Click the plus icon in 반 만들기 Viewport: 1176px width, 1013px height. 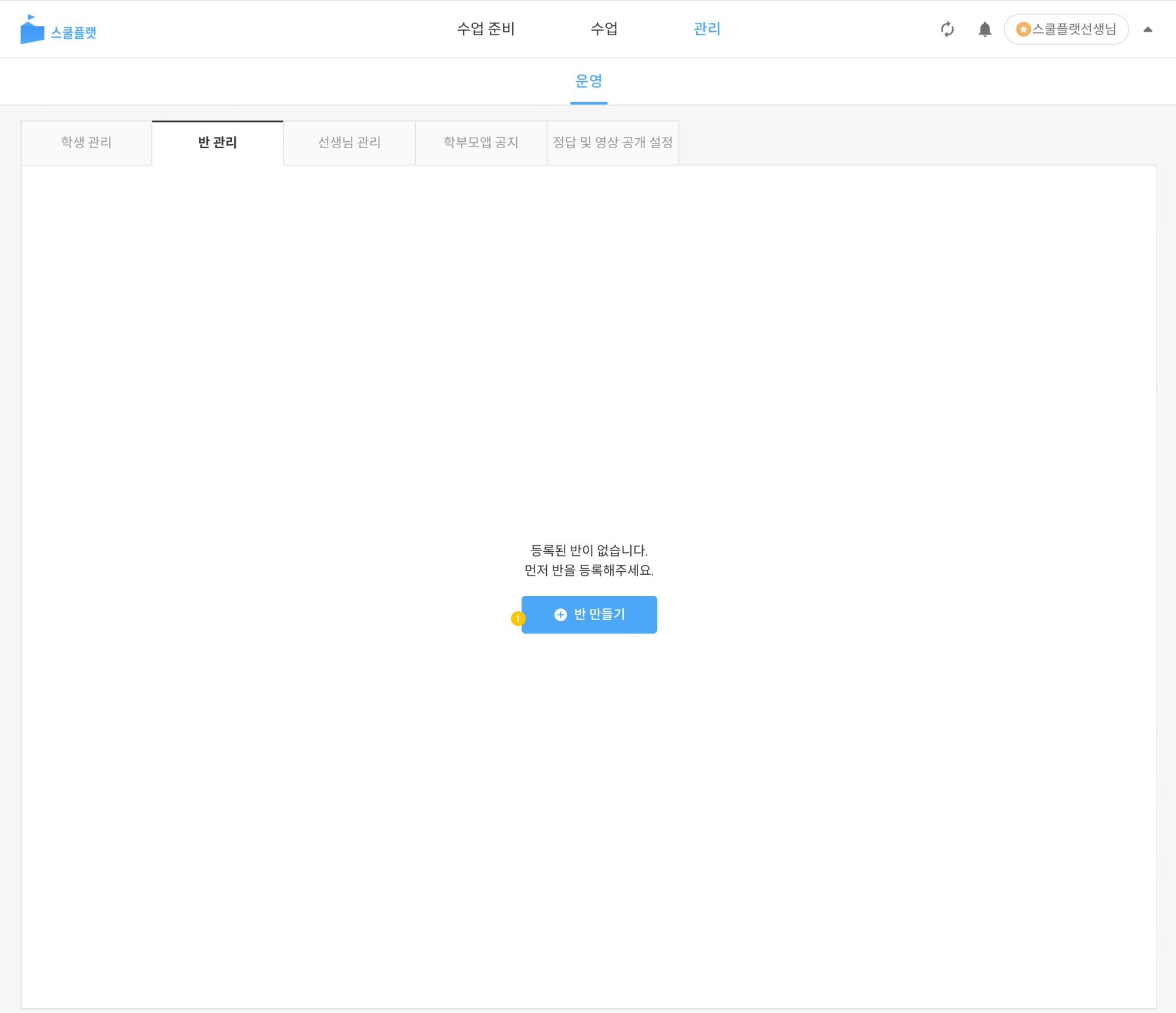click(x=560, y=614)
